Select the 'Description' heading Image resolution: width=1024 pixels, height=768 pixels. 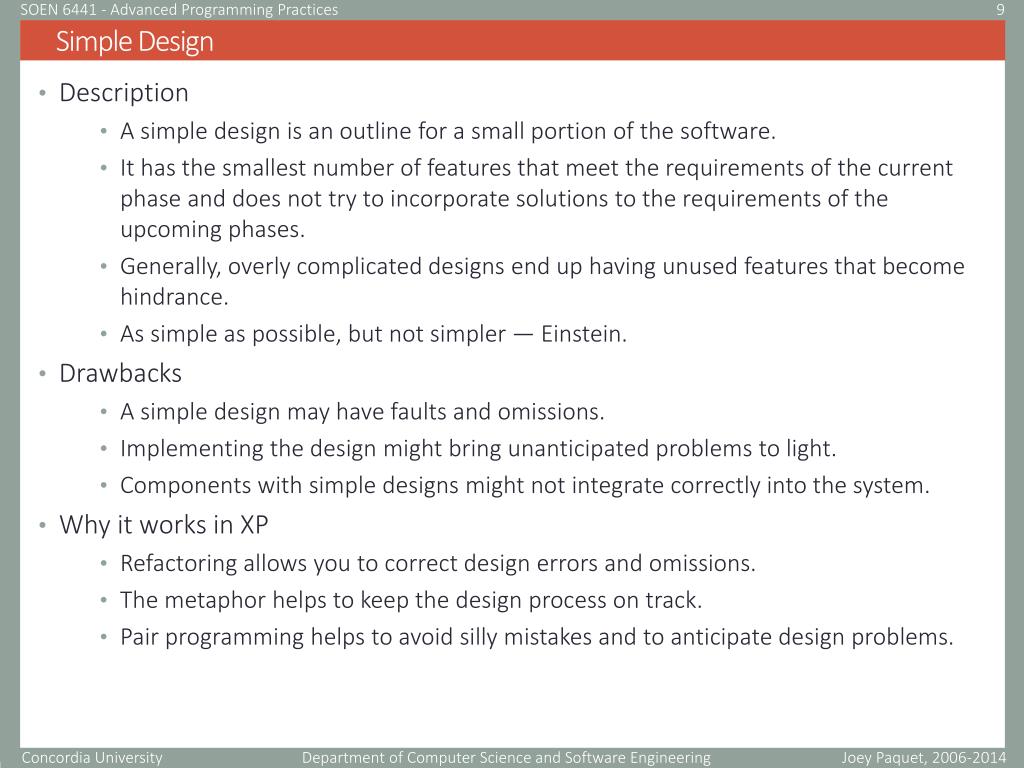click(x=123, y=93)
